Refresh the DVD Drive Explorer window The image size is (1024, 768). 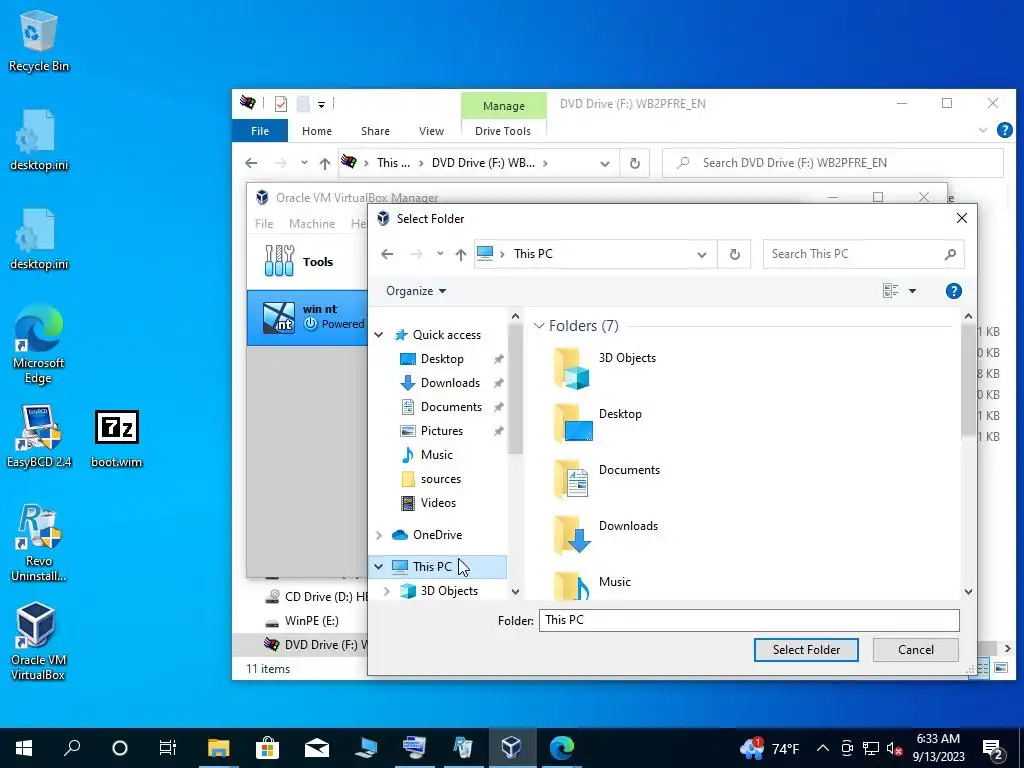coord(634,163)
